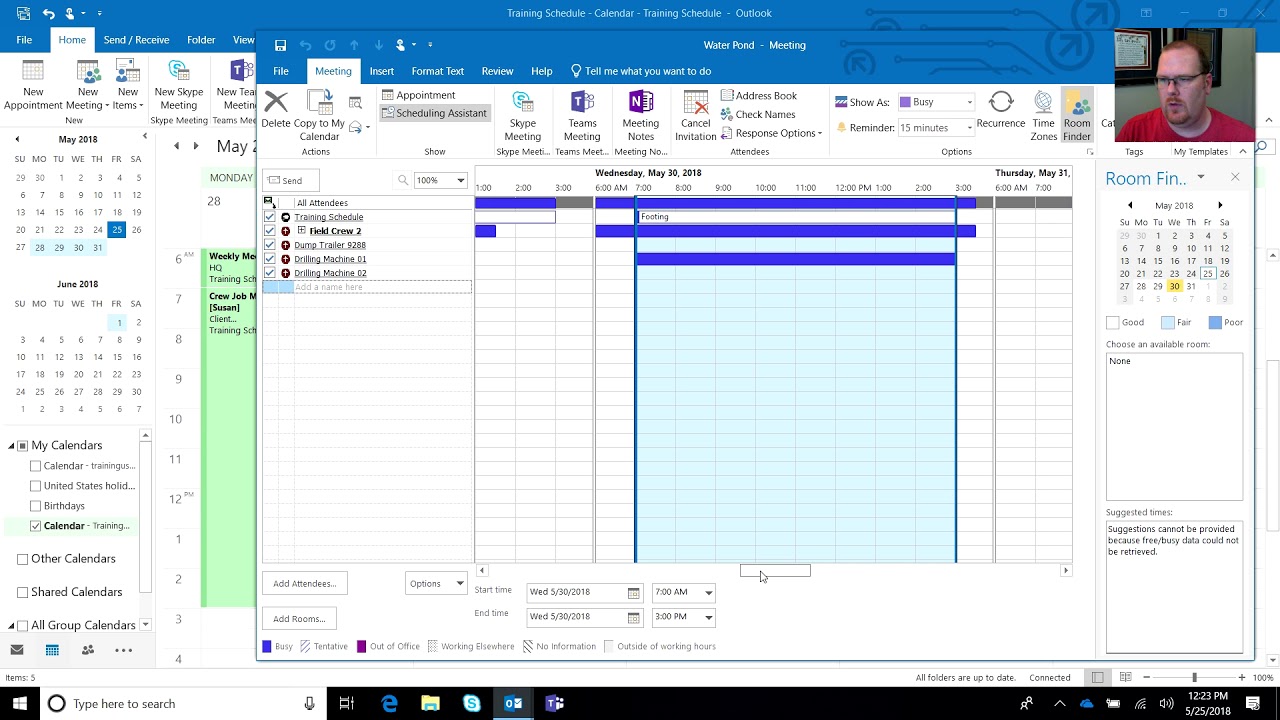The image size is (1280, 720).
Task: Click Cancel Invitation icon
Action: [x=695, y=117]
